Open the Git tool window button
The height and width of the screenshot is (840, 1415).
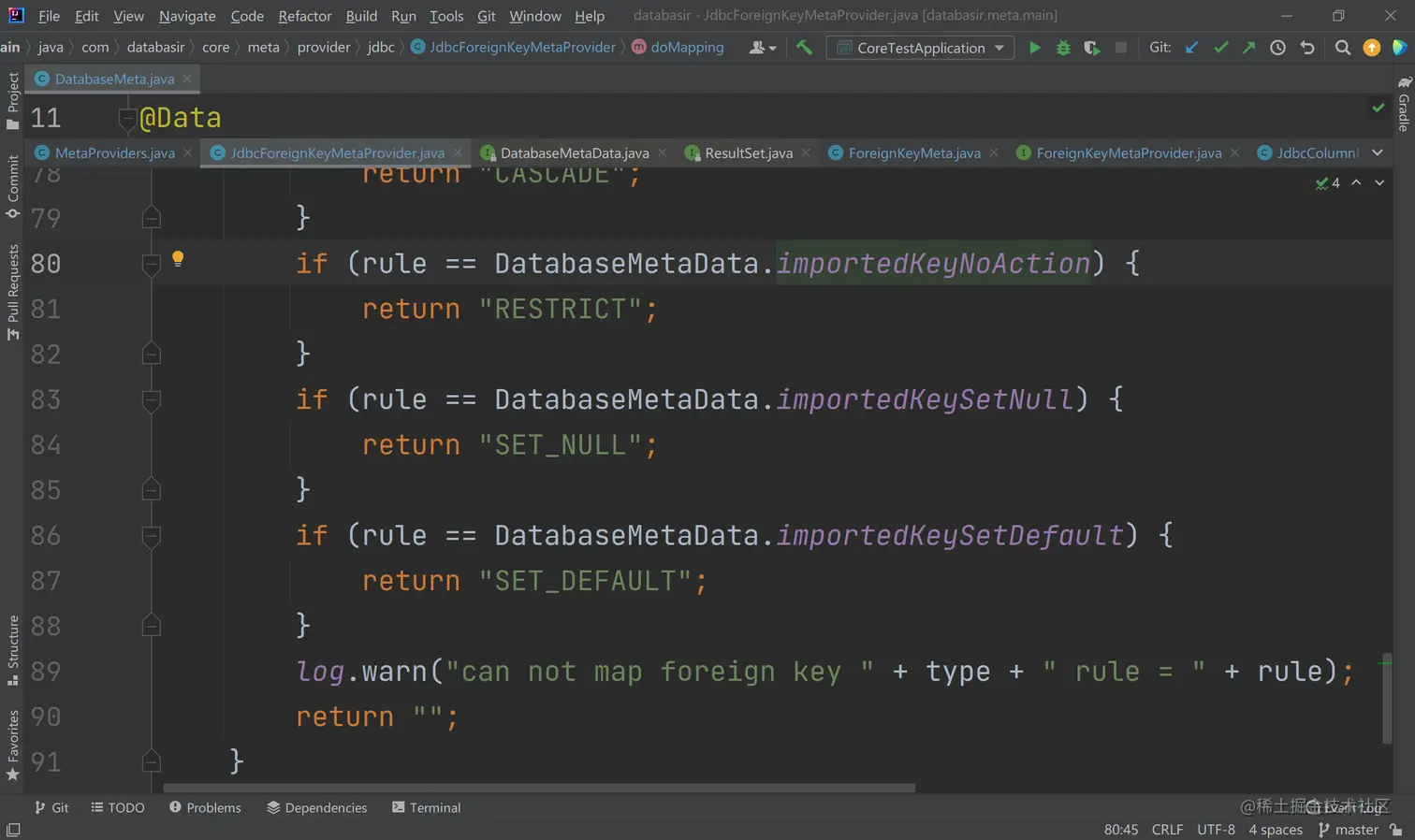(x=51, y=807)
